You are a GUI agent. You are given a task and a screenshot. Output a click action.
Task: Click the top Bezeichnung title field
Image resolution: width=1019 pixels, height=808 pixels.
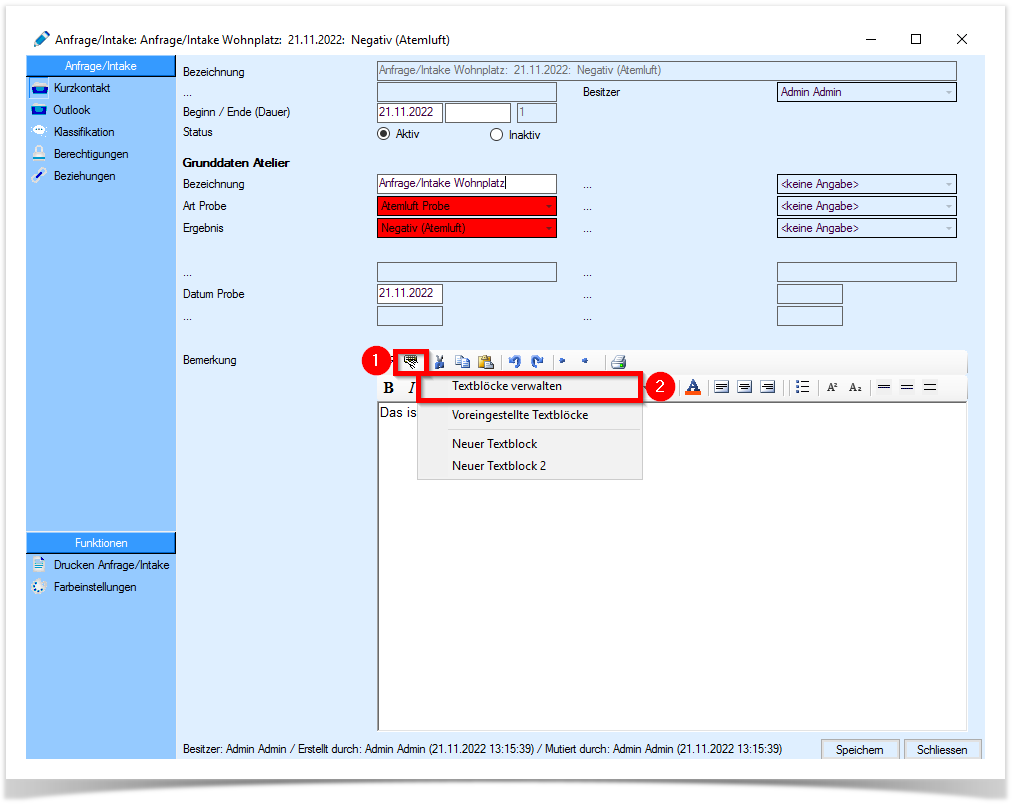(666, 71)
